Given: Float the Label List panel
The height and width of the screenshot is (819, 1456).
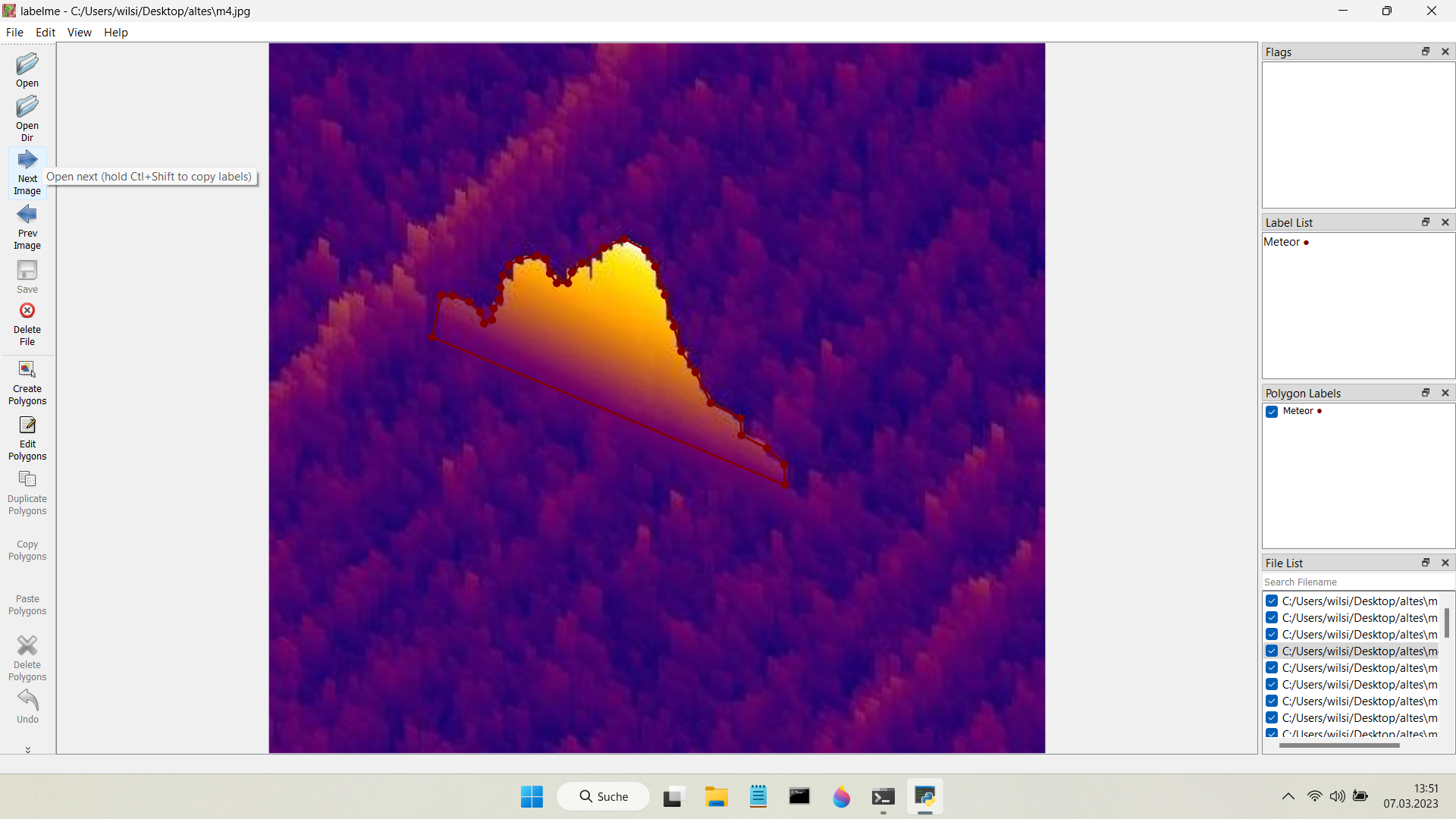Looking at the screenshot, I should tap(1426, 222).
